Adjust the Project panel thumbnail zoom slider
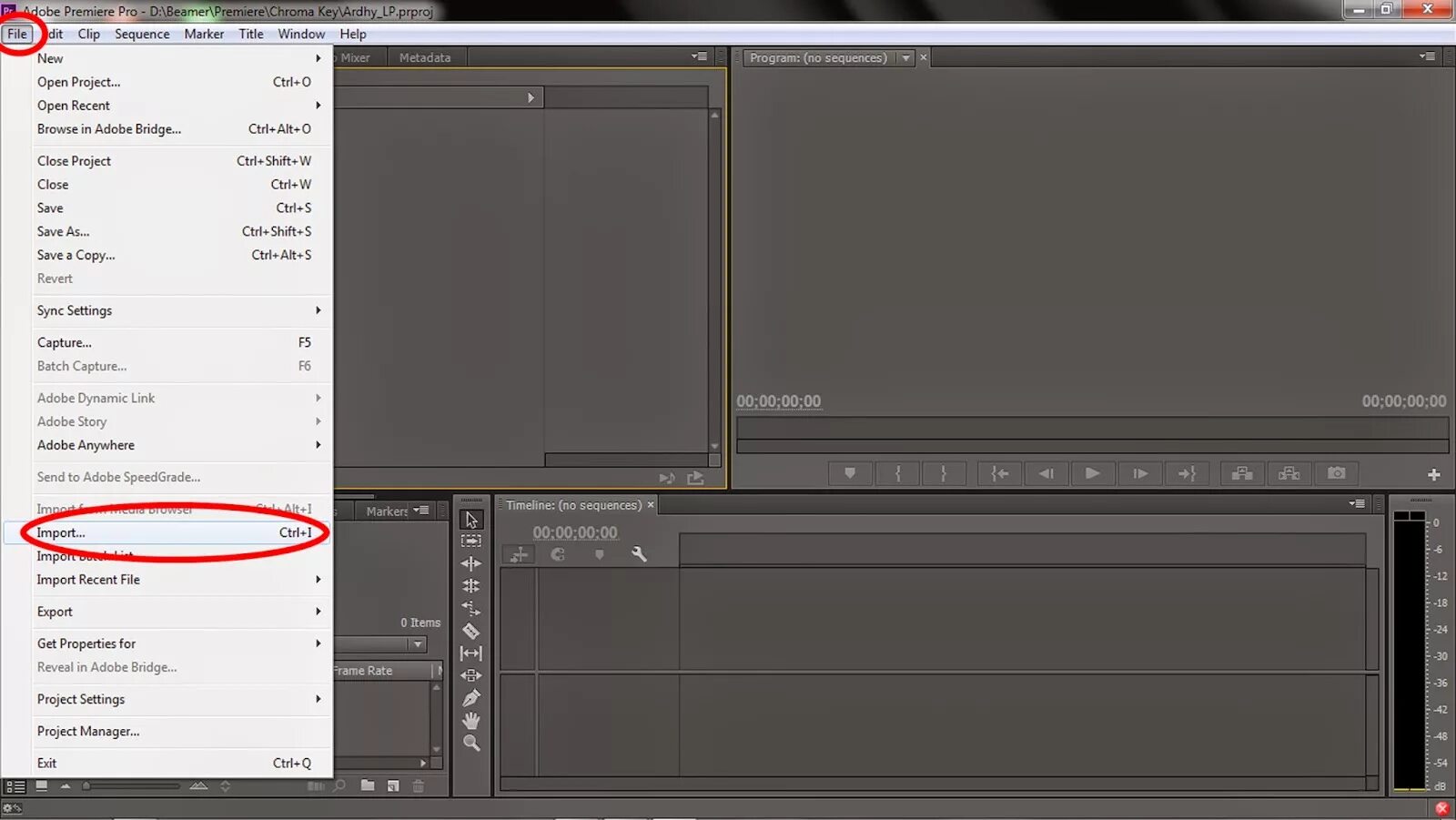This screenshot has height=820, width=1456. [131, 786]
